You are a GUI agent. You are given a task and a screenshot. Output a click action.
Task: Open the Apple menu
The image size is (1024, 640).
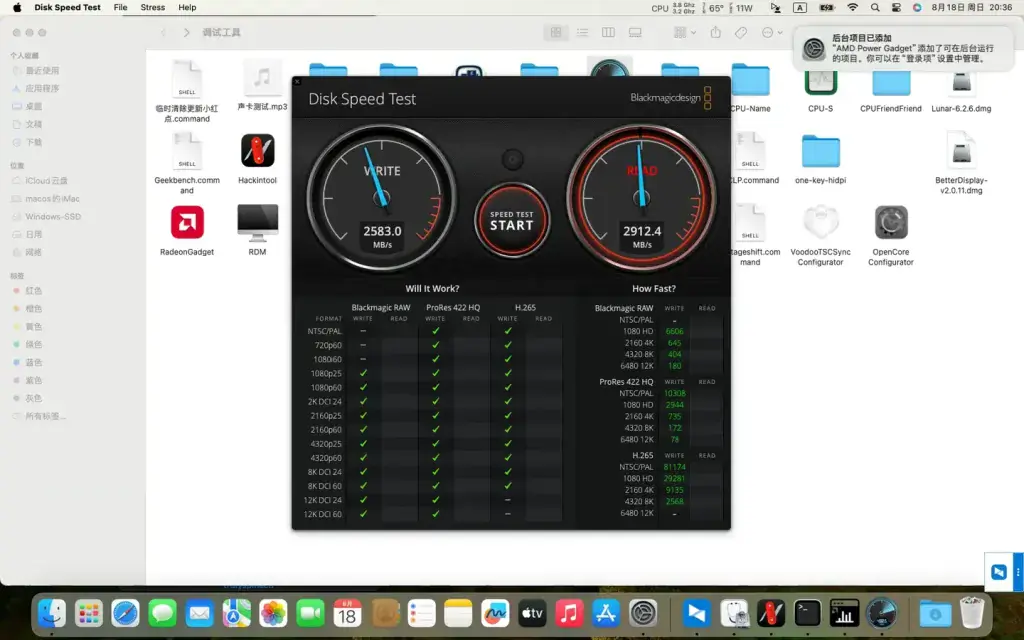[x=17, y=7]
